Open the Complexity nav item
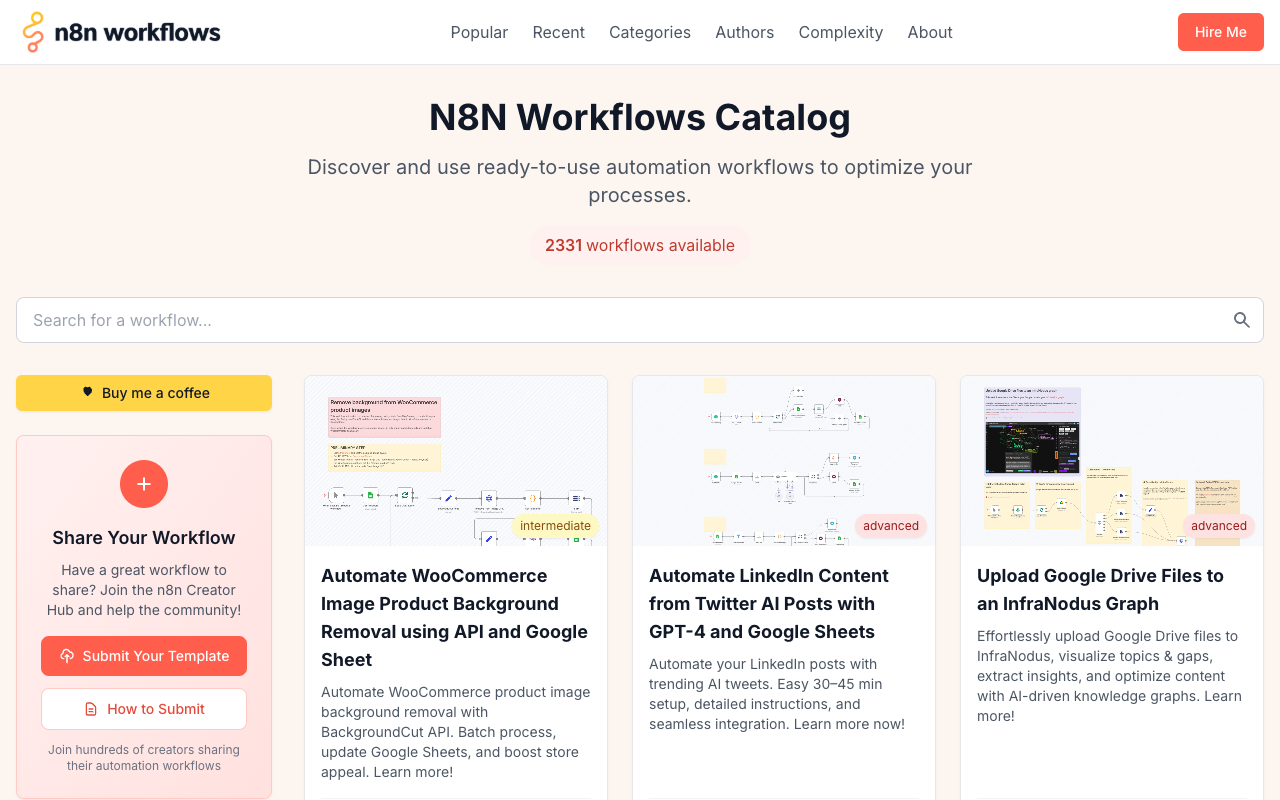1280x800 pixels. tap(840, 32)
